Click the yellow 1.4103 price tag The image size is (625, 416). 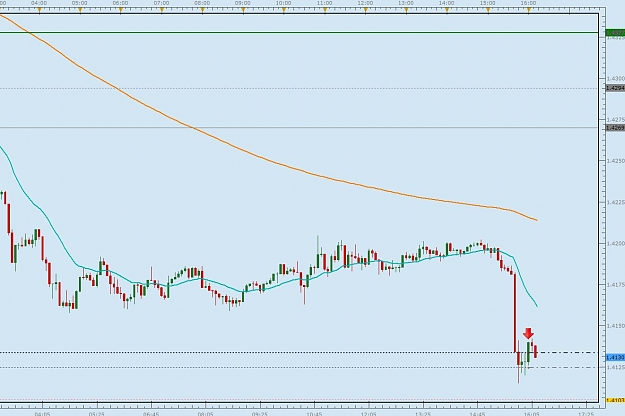click(x=615, y=400)
